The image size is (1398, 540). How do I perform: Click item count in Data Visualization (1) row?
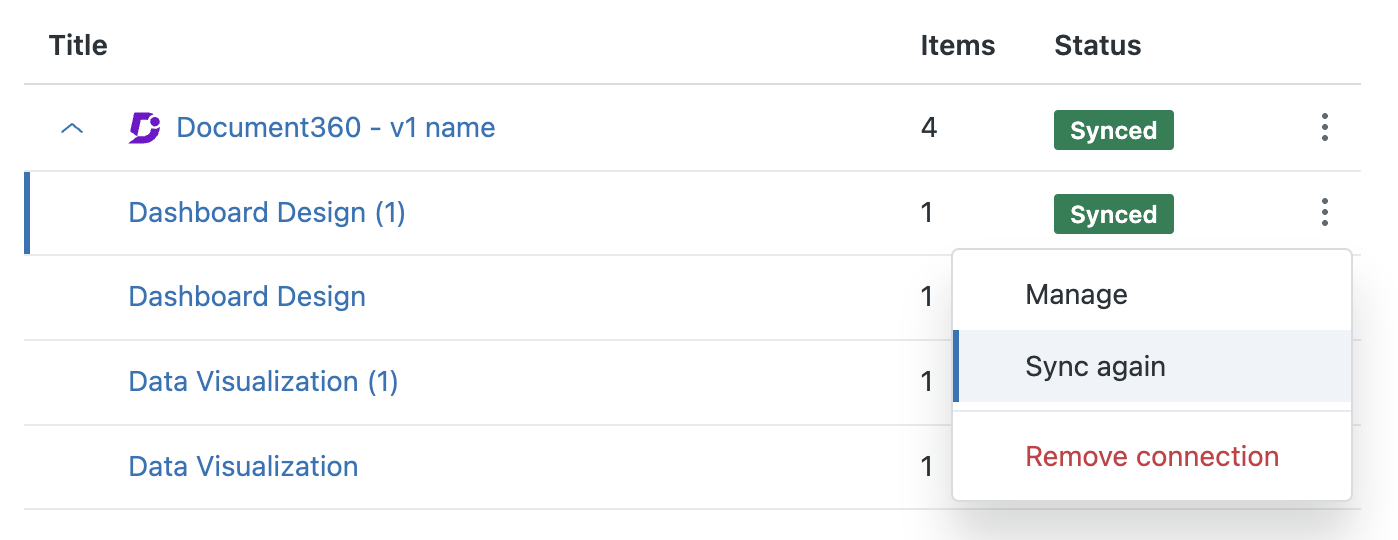pyautogui.click(x=927, y=382)
